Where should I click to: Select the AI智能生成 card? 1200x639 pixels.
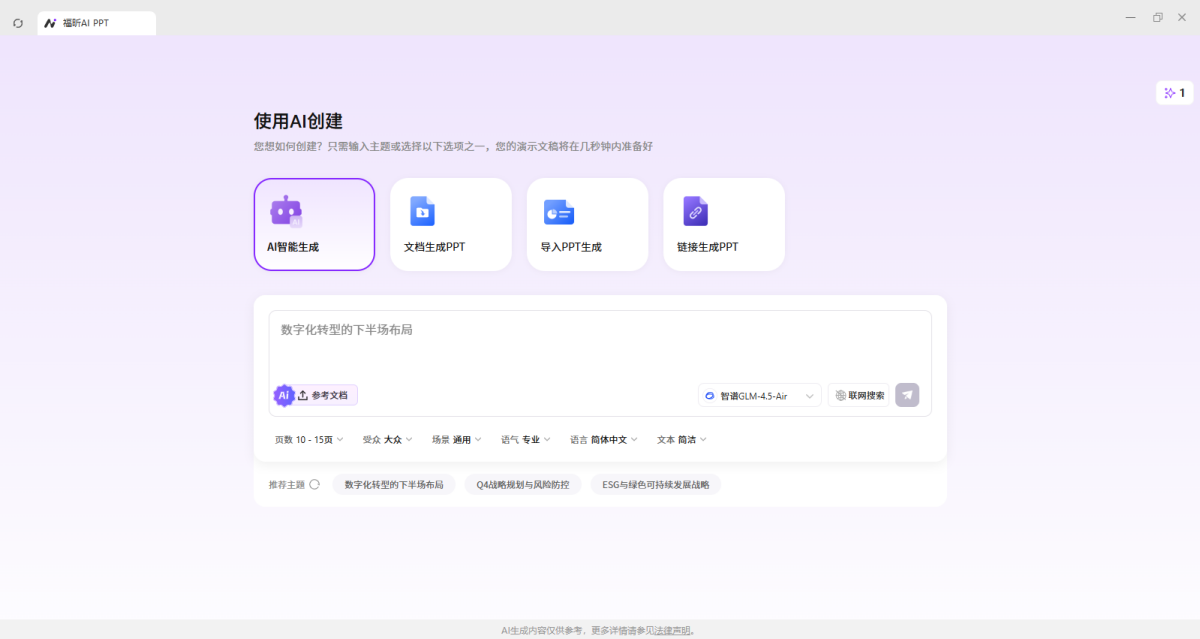pyautogui.click(x=314, y=224)
